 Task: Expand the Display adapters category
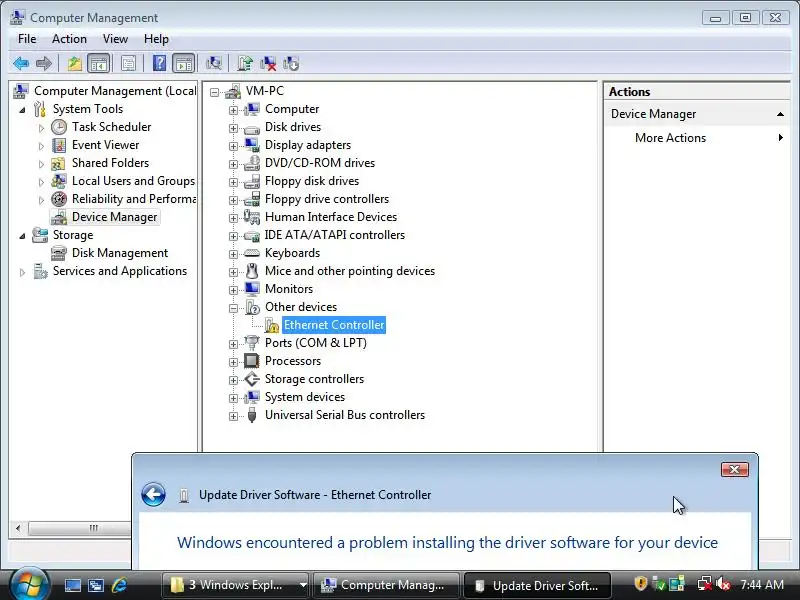(x=233, y=146)
